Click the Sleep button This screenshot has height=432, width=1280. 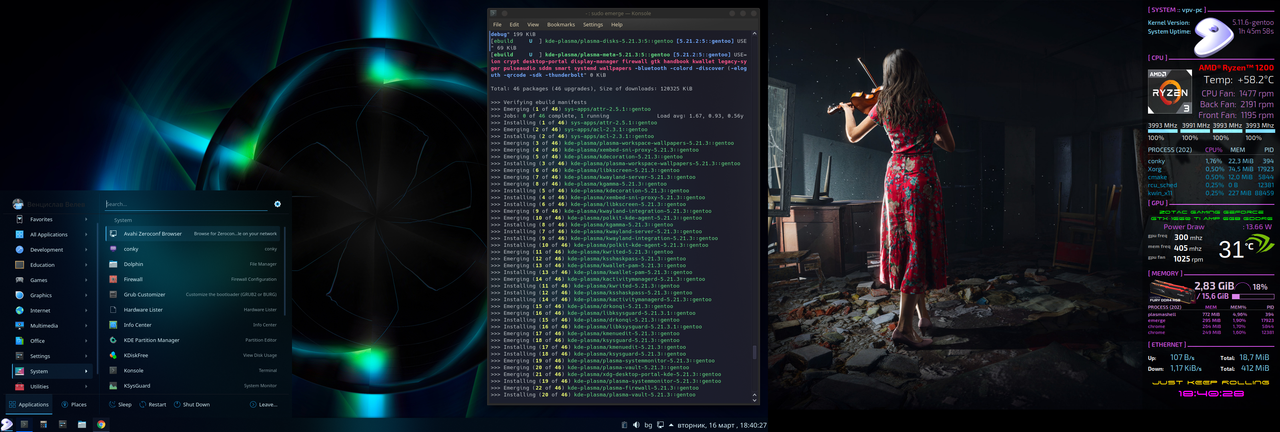pos(120,404)
